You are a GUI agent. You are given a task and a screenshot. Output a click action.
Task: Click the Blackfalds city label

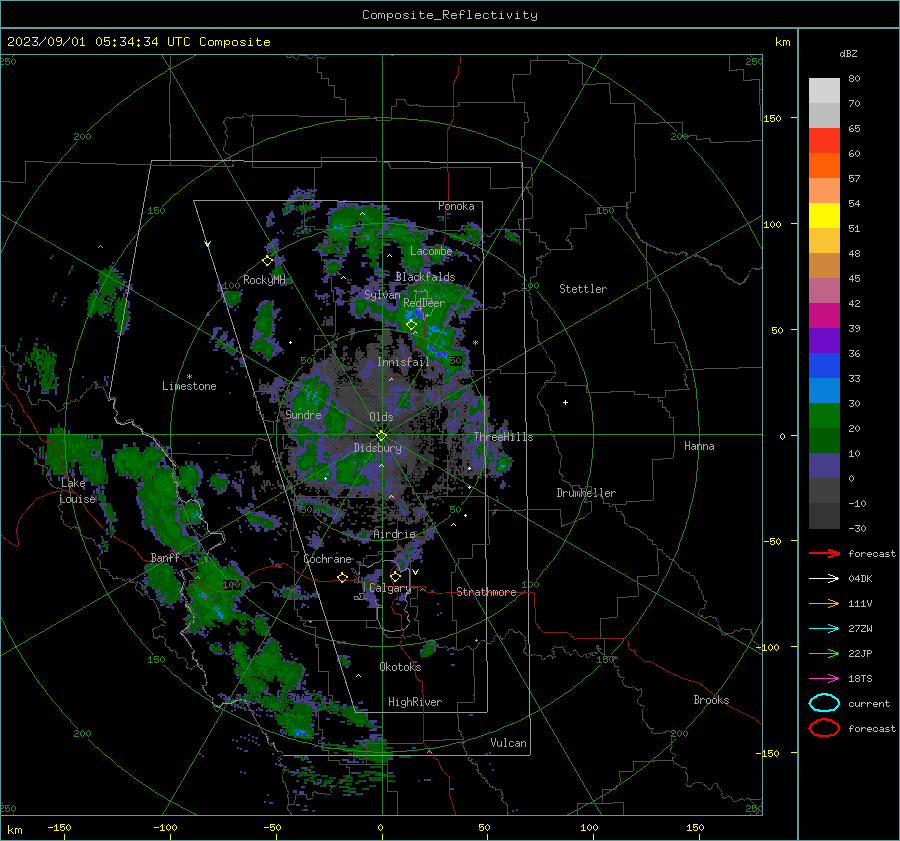pyautogui.click(x=425, y=277)
